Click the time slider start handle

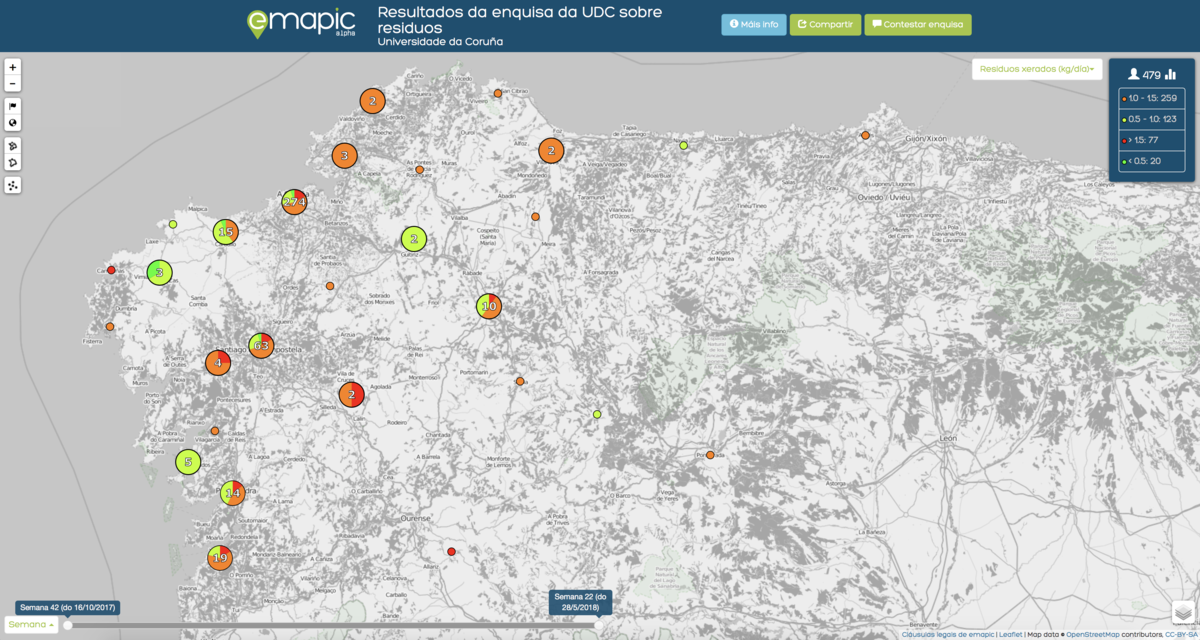68,625
